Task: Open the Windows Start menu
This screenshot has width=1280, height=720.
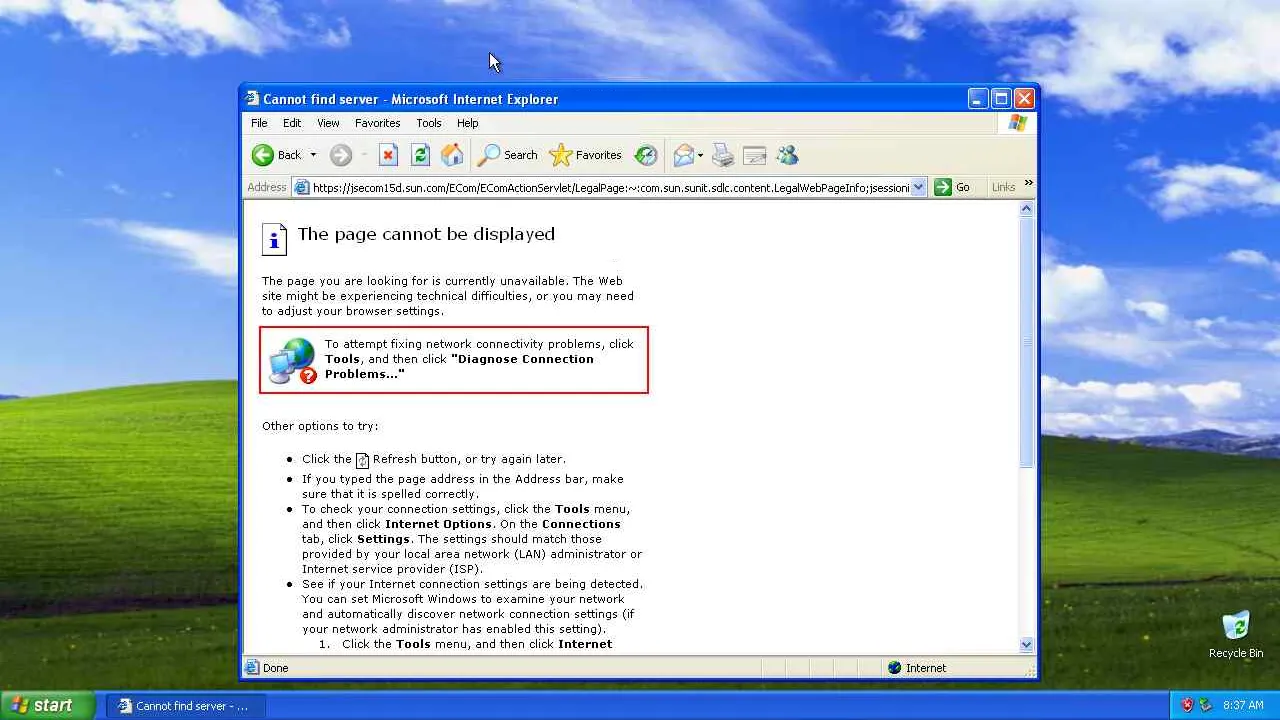Action: (47, 705)
